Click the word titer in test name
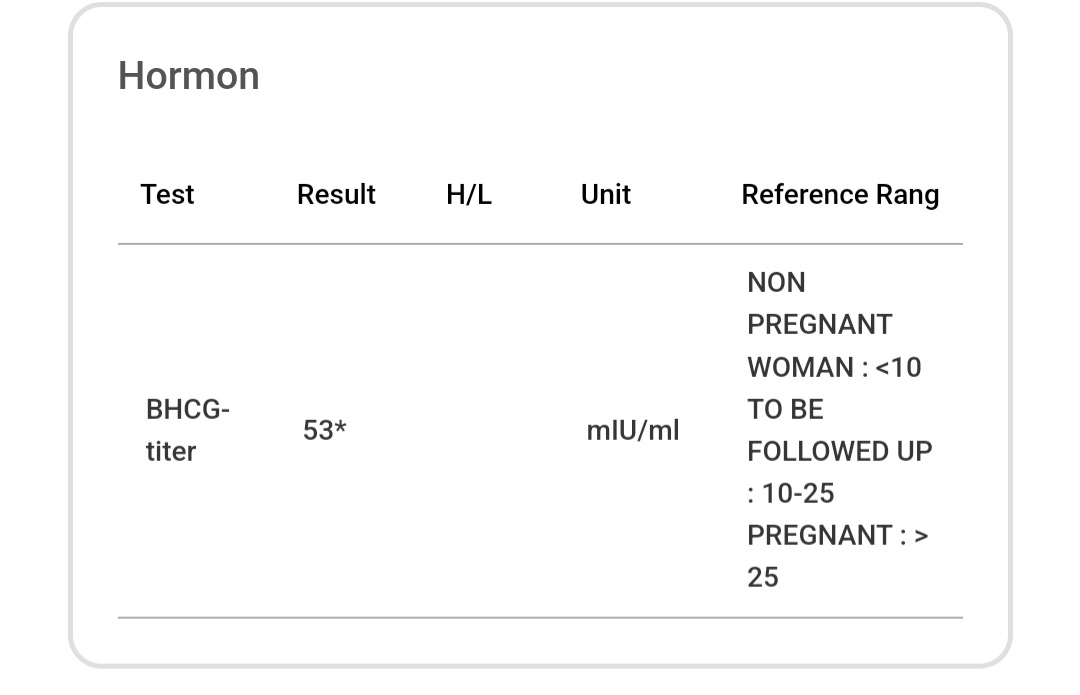1080x695 pixels. coord(171,452)
